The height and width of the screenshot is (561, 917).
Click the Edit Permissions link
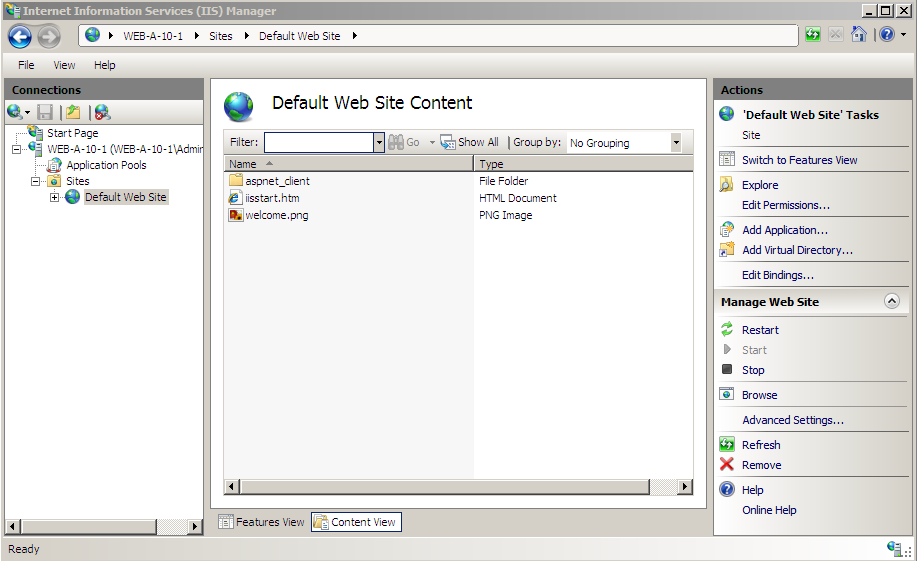pyautogui.click(x=785, y=205)
